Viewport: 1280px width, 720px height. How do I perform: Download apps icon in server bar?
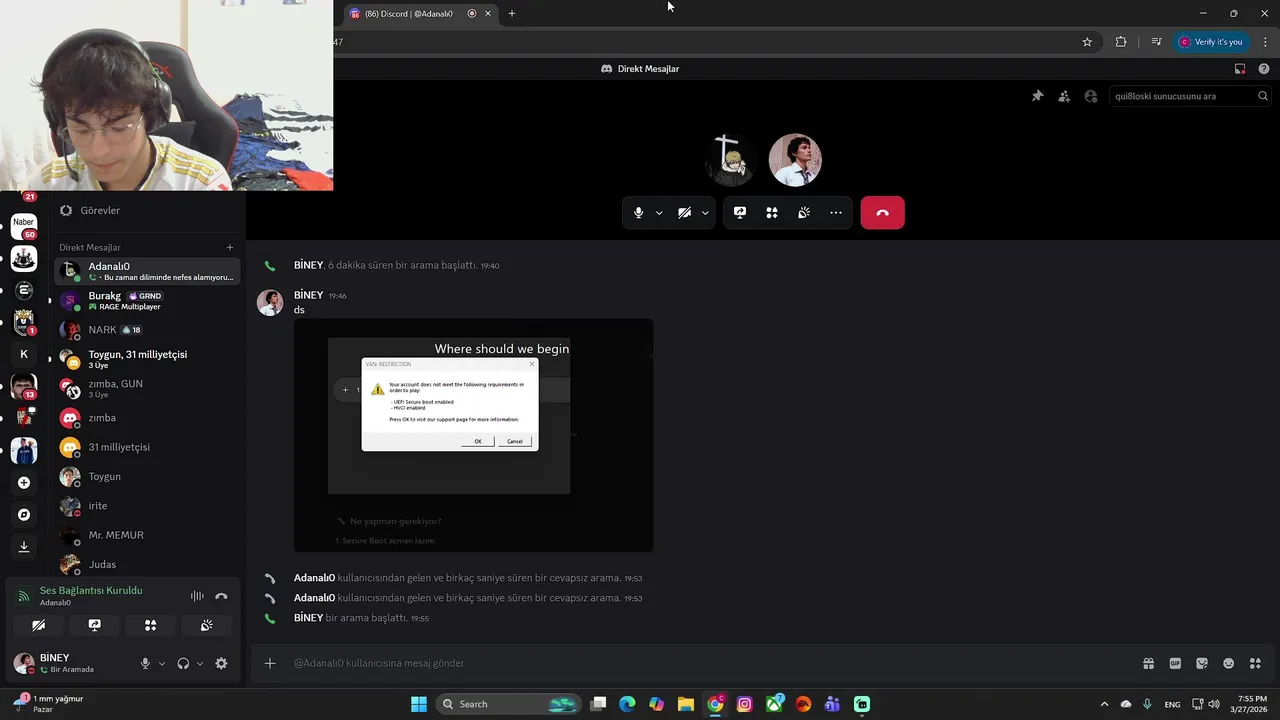24,547
